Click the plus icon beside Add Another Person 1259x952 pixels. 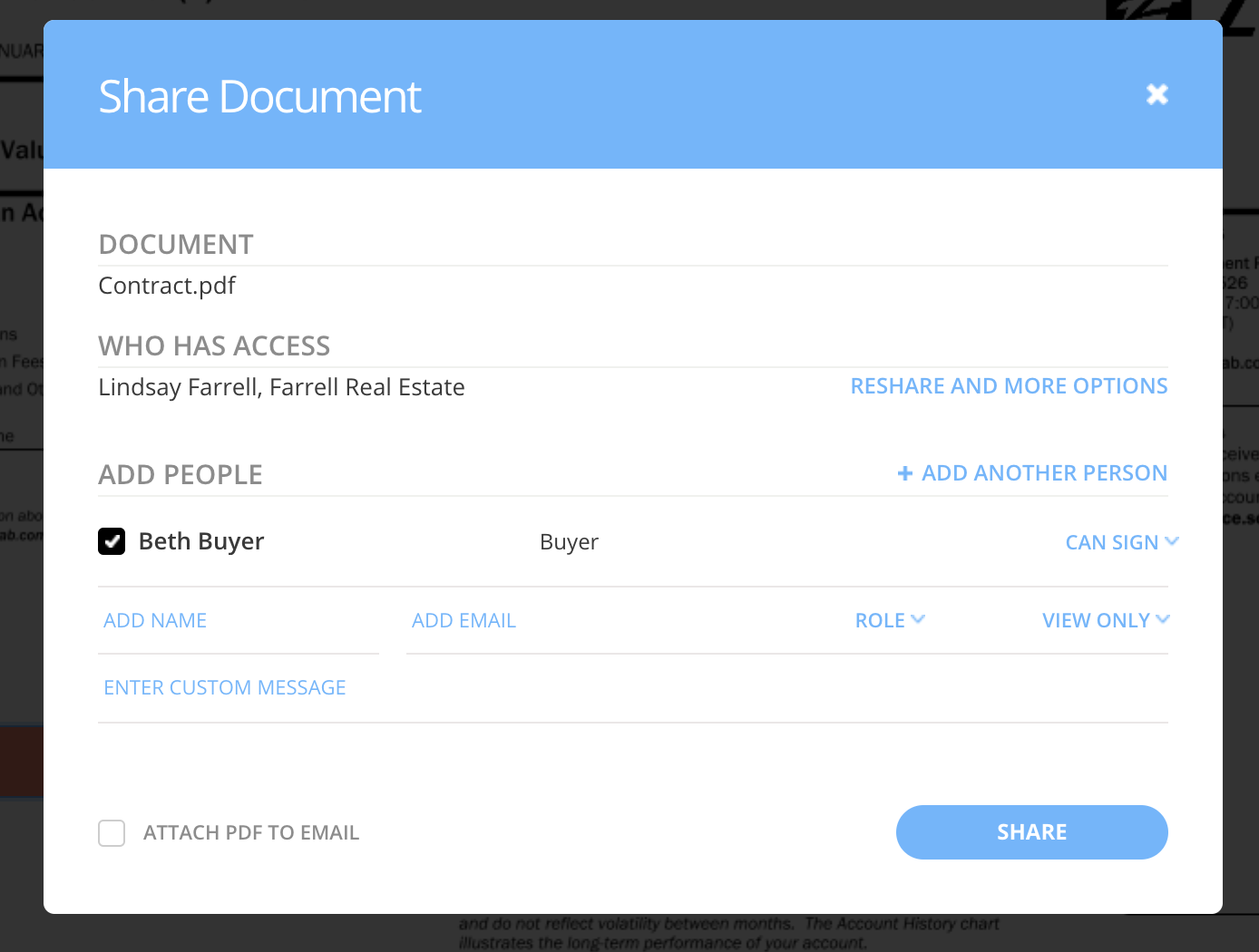click(x=904, y=473)
